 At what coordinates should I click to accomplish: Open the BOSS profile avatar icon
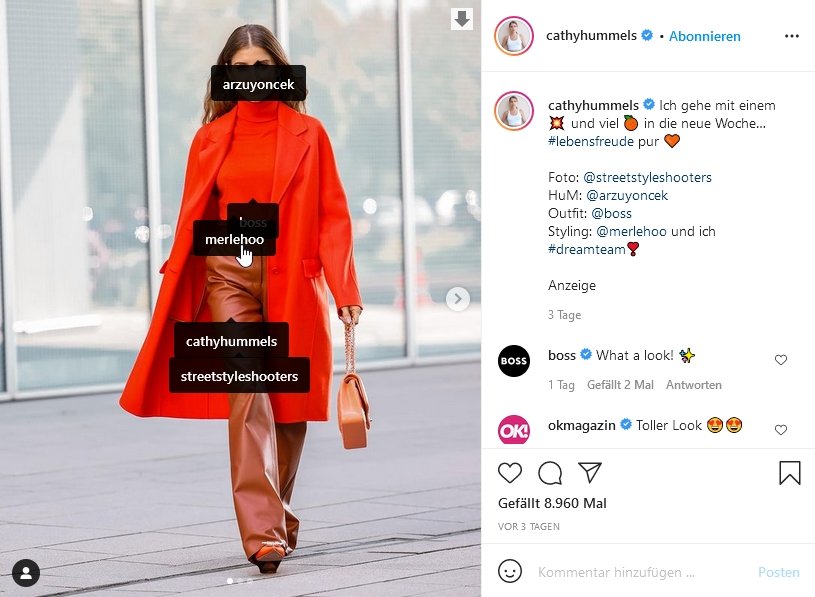(x=514, y=361)
